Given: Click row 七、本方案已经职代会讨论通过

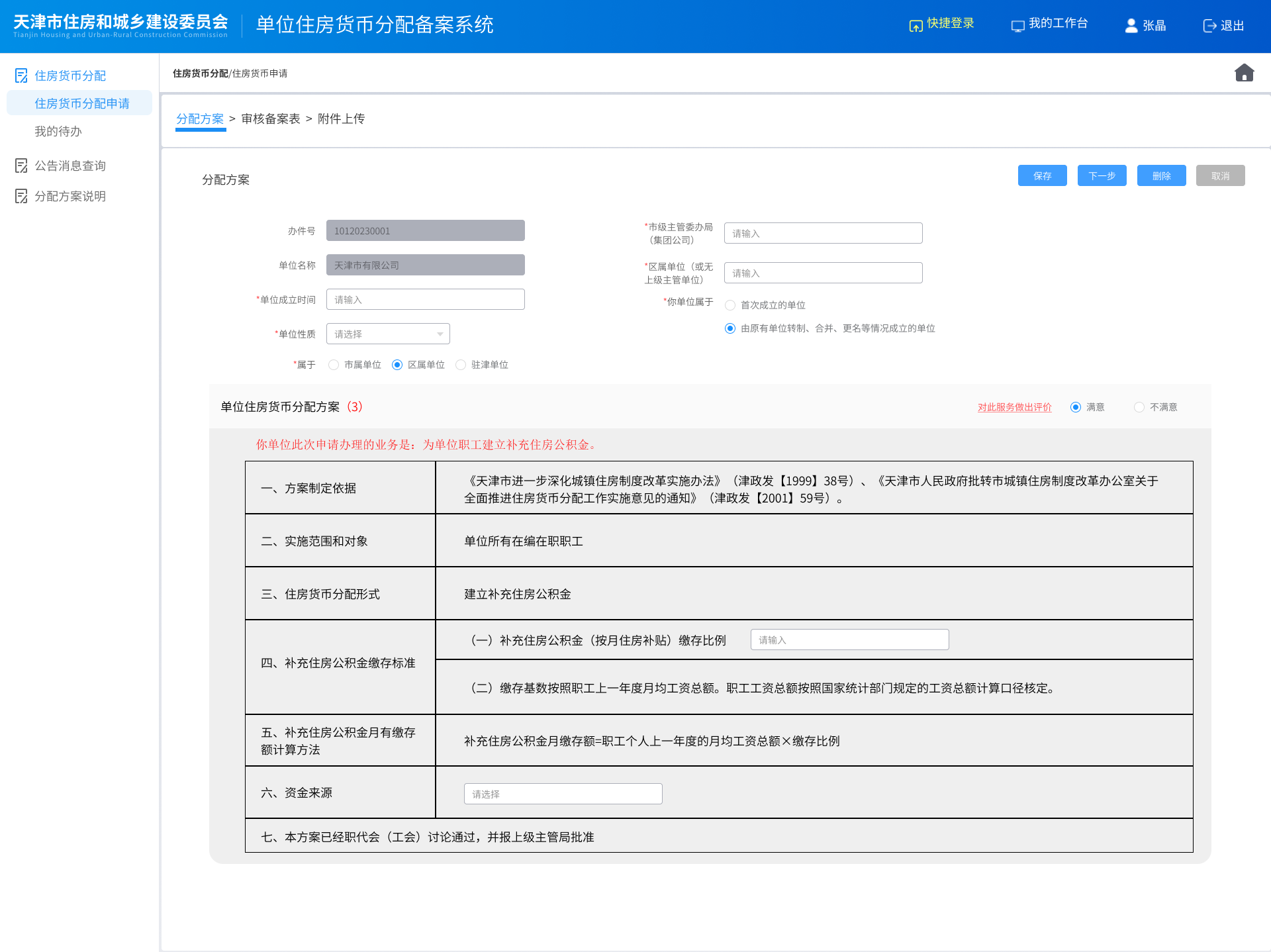Looking at the screenshot, I should coord(719,836).
